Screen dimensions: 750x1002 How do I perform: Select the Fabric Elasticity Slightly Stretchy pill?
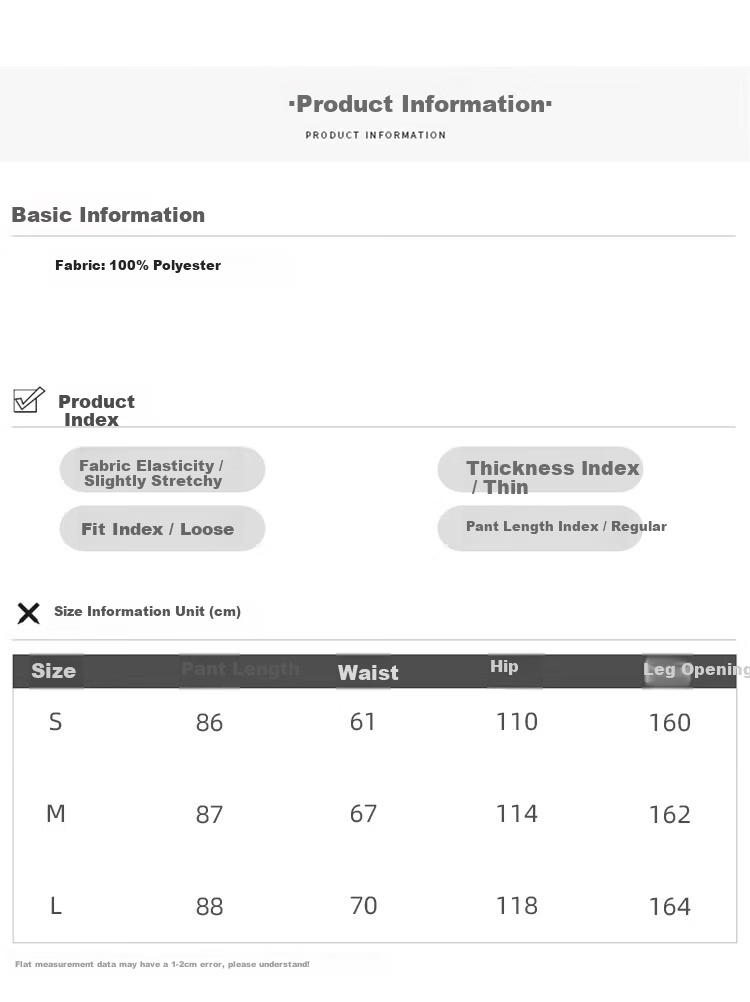pos(162,470)
